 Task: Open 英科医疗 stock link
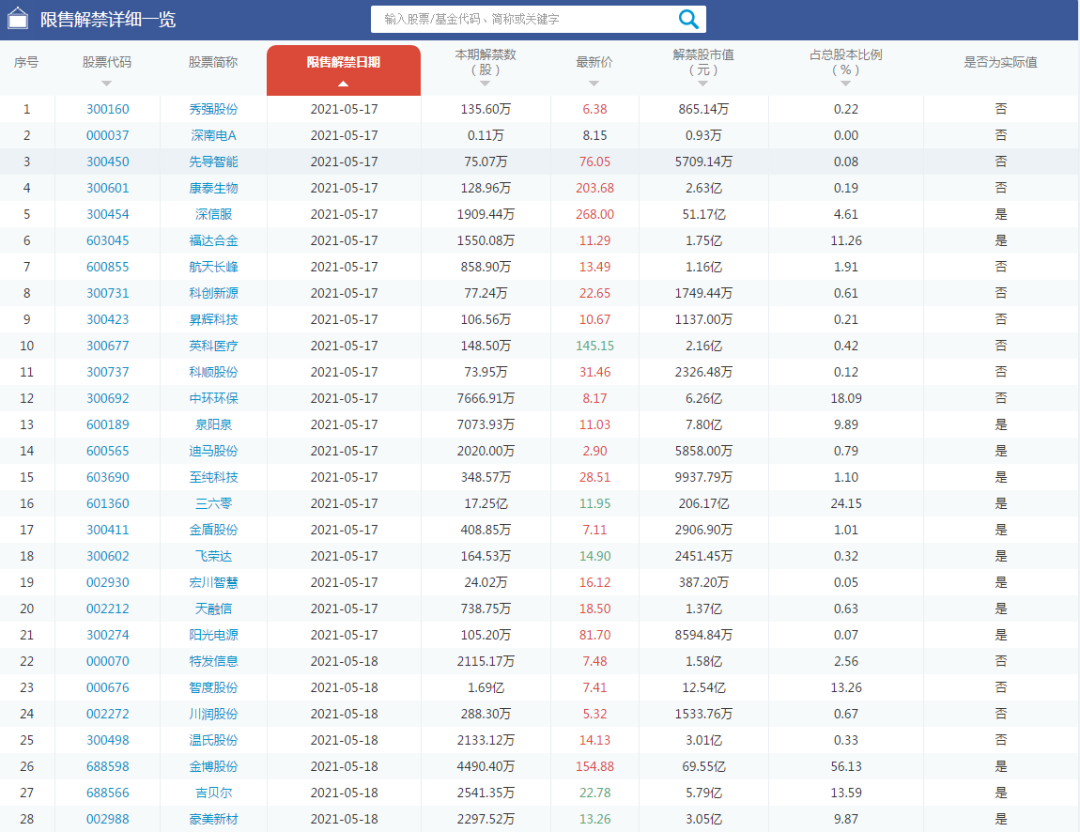tap(214, 345)
